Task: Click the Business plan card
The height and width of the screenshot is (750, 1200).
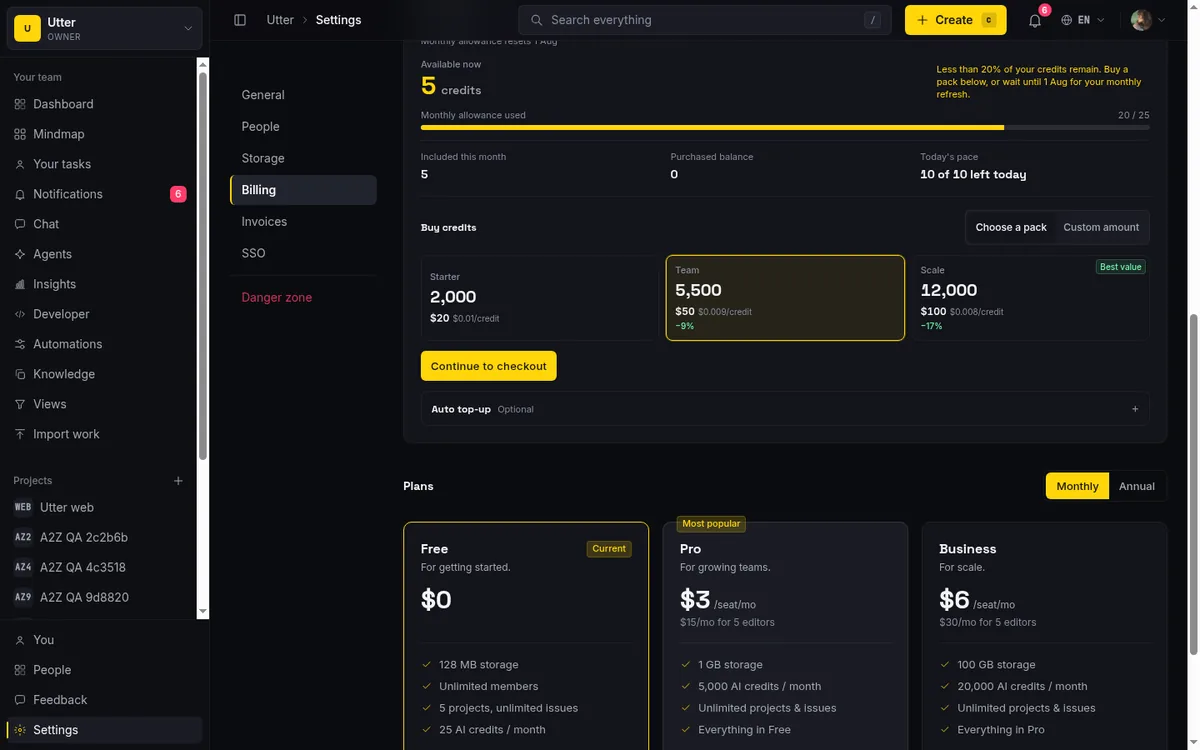Action: [1044, 636]
